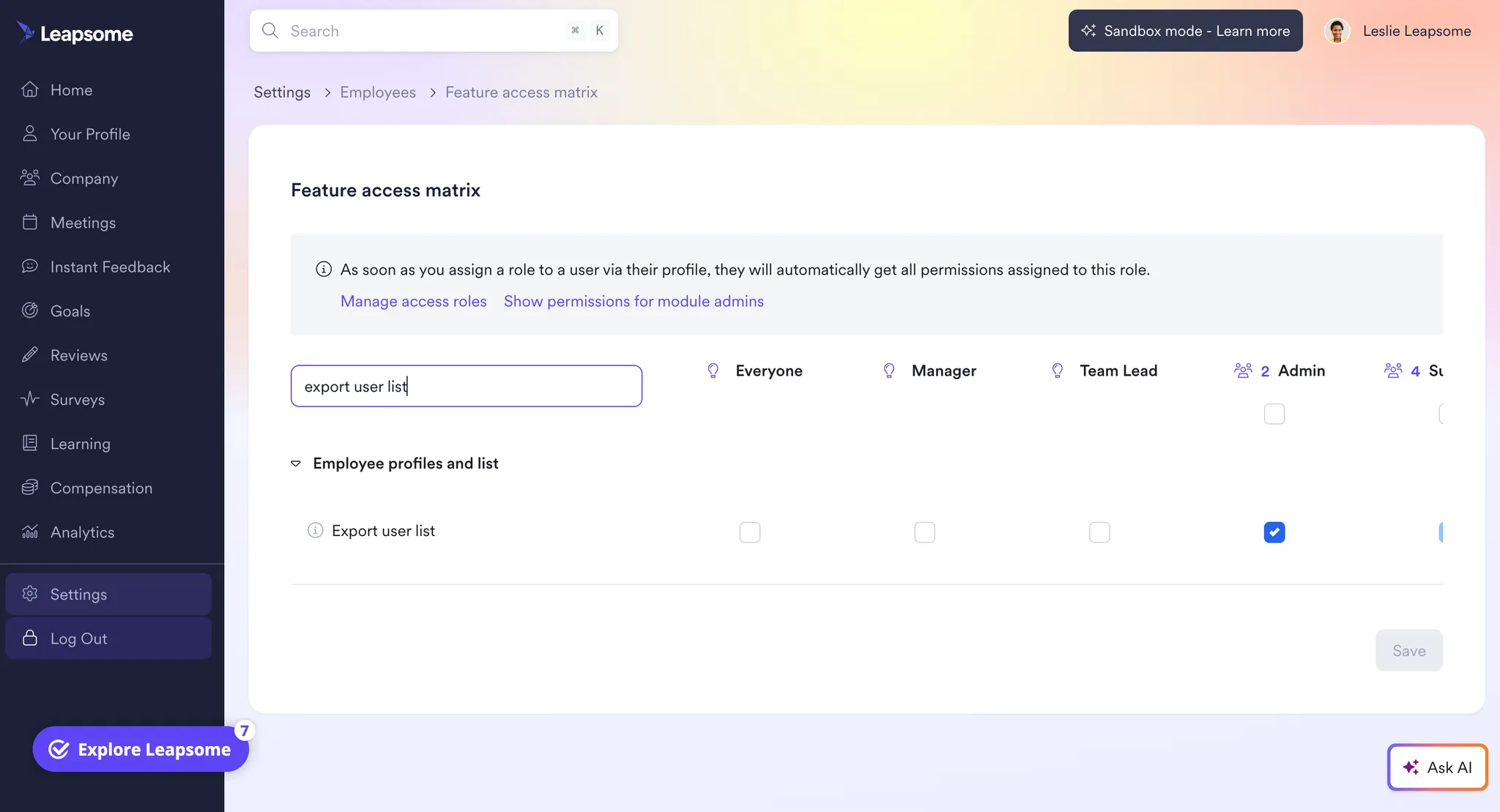1500x812 pixels.
Task: Select the Instant Feedback sidebar icon
Action: (30, 266)
